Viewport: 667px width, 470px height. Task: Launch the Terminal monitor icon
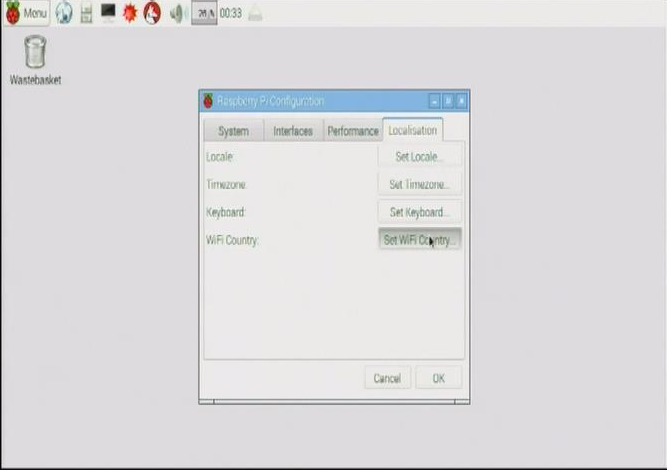pyautogui.click(x=108, y=13)
